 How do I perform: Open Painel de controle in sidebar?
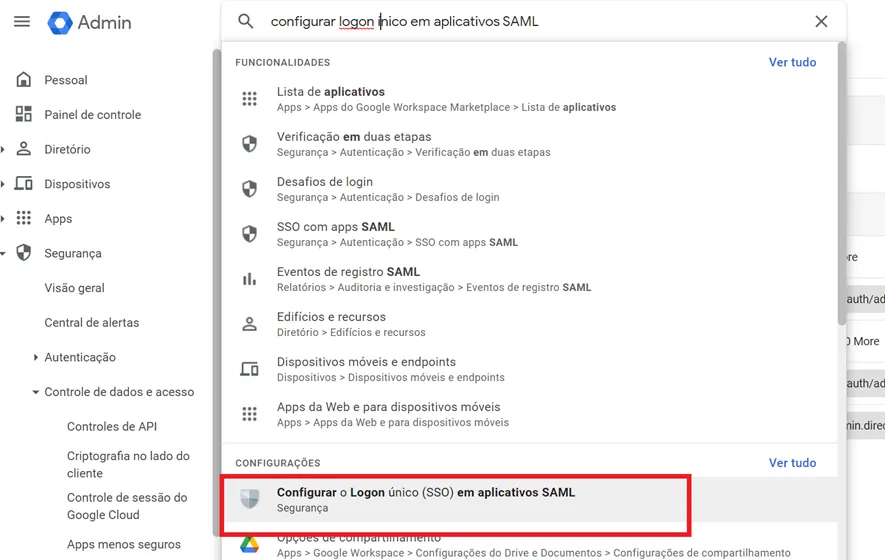coord(93,115)
